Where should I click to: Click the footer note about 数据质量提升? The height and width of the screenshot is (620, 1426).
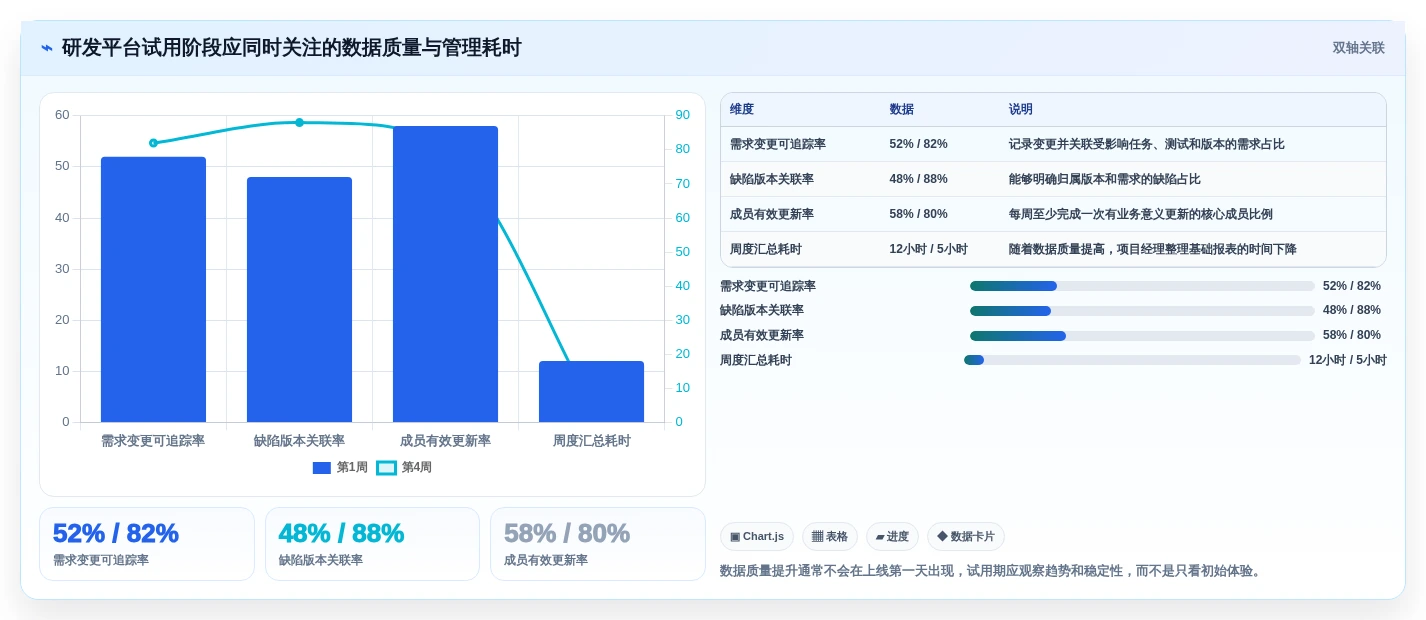point(992,571)
